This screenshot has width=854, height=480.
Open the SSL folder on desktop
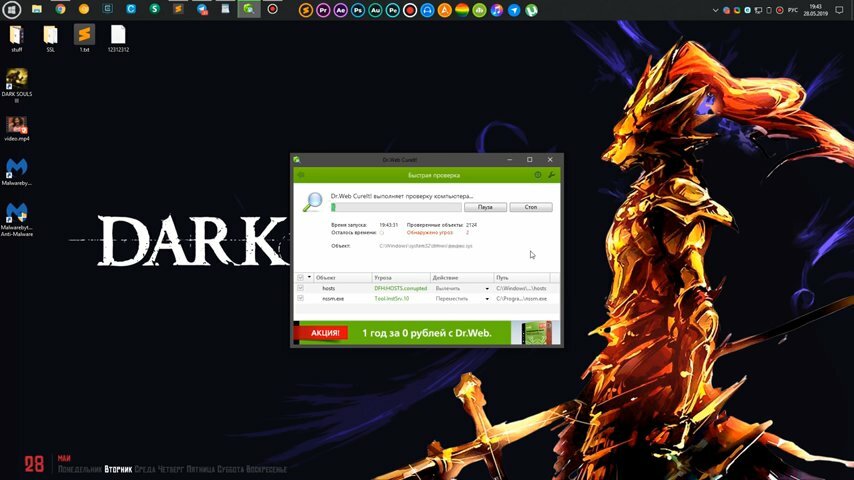click(x=51, y=38)
